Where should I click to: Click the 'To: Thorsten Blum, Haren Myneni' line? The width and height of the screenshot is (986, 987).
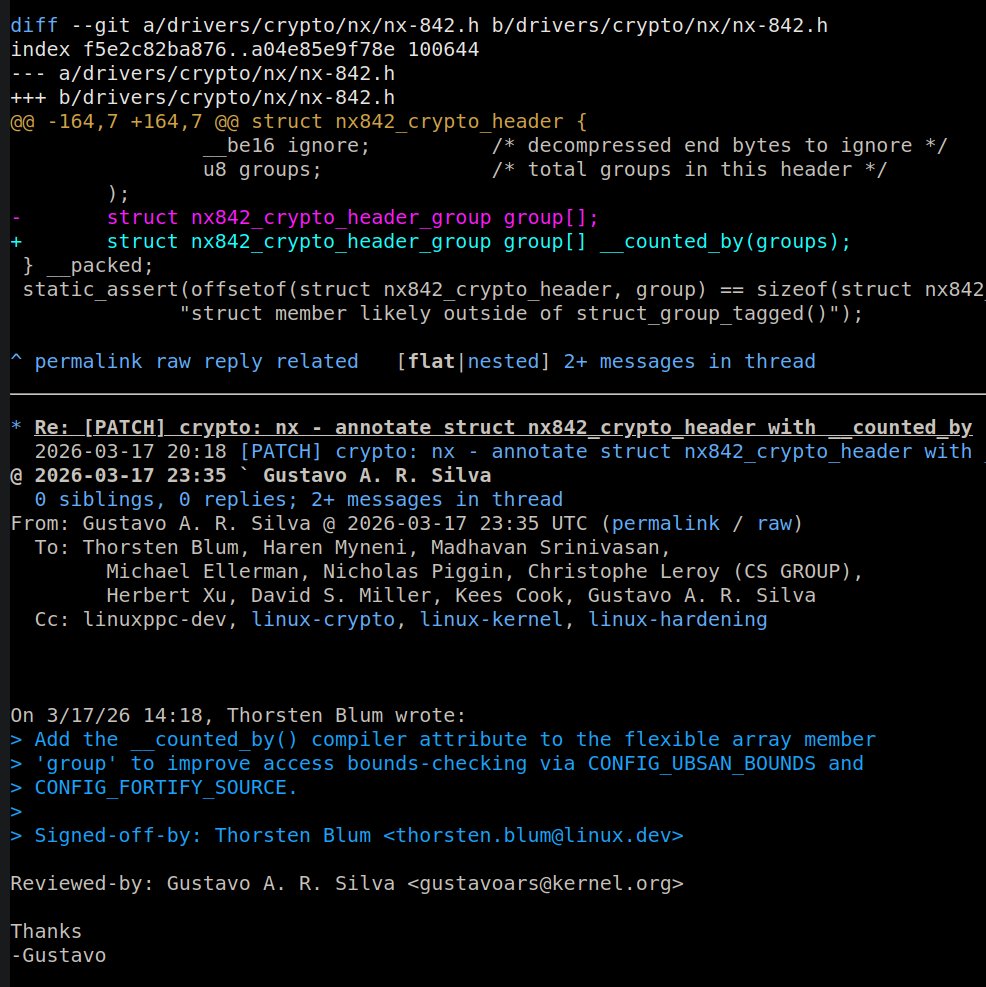[353, 548]
